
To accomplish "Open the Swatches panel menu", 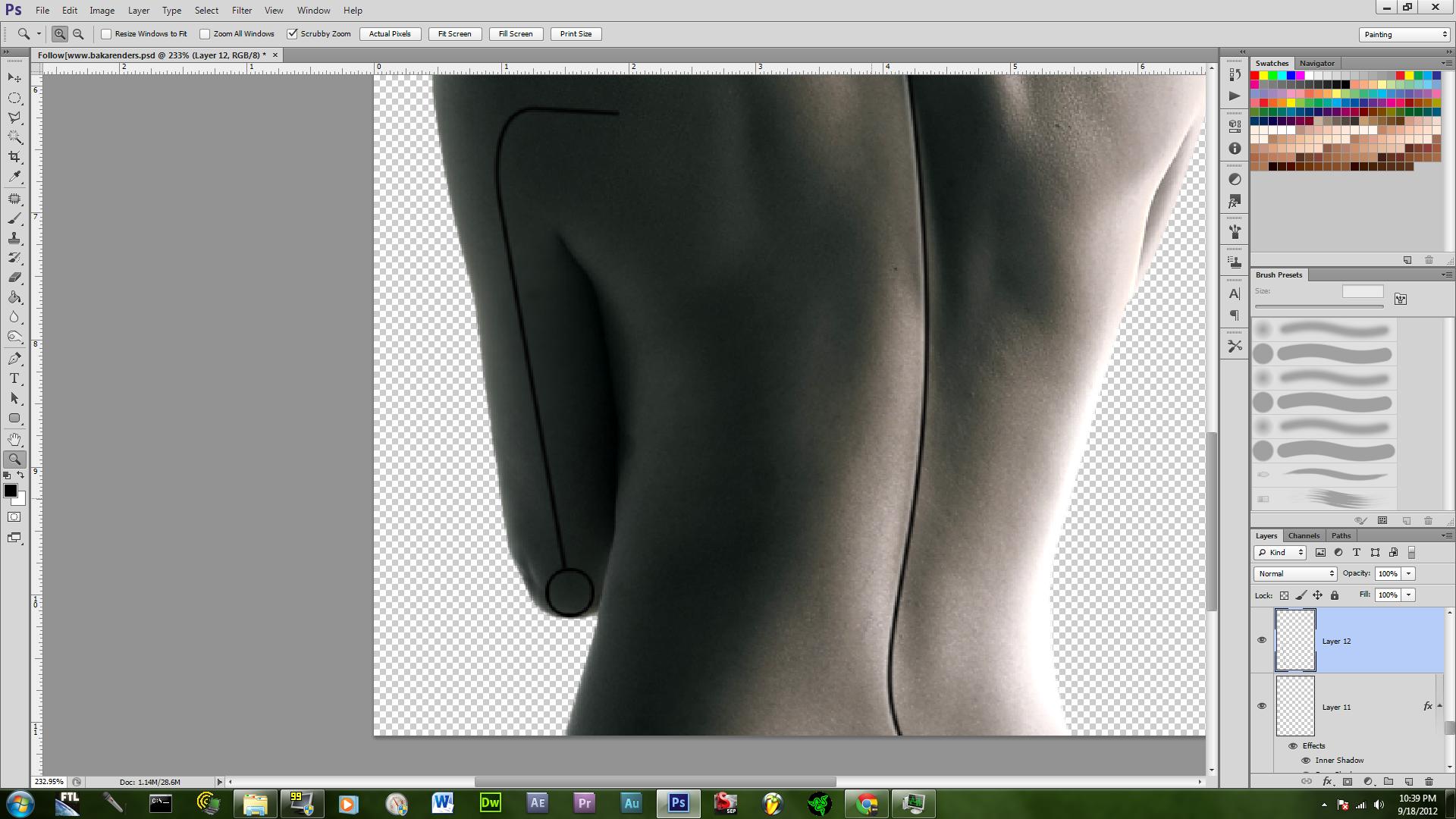I will coord(1446,63).
